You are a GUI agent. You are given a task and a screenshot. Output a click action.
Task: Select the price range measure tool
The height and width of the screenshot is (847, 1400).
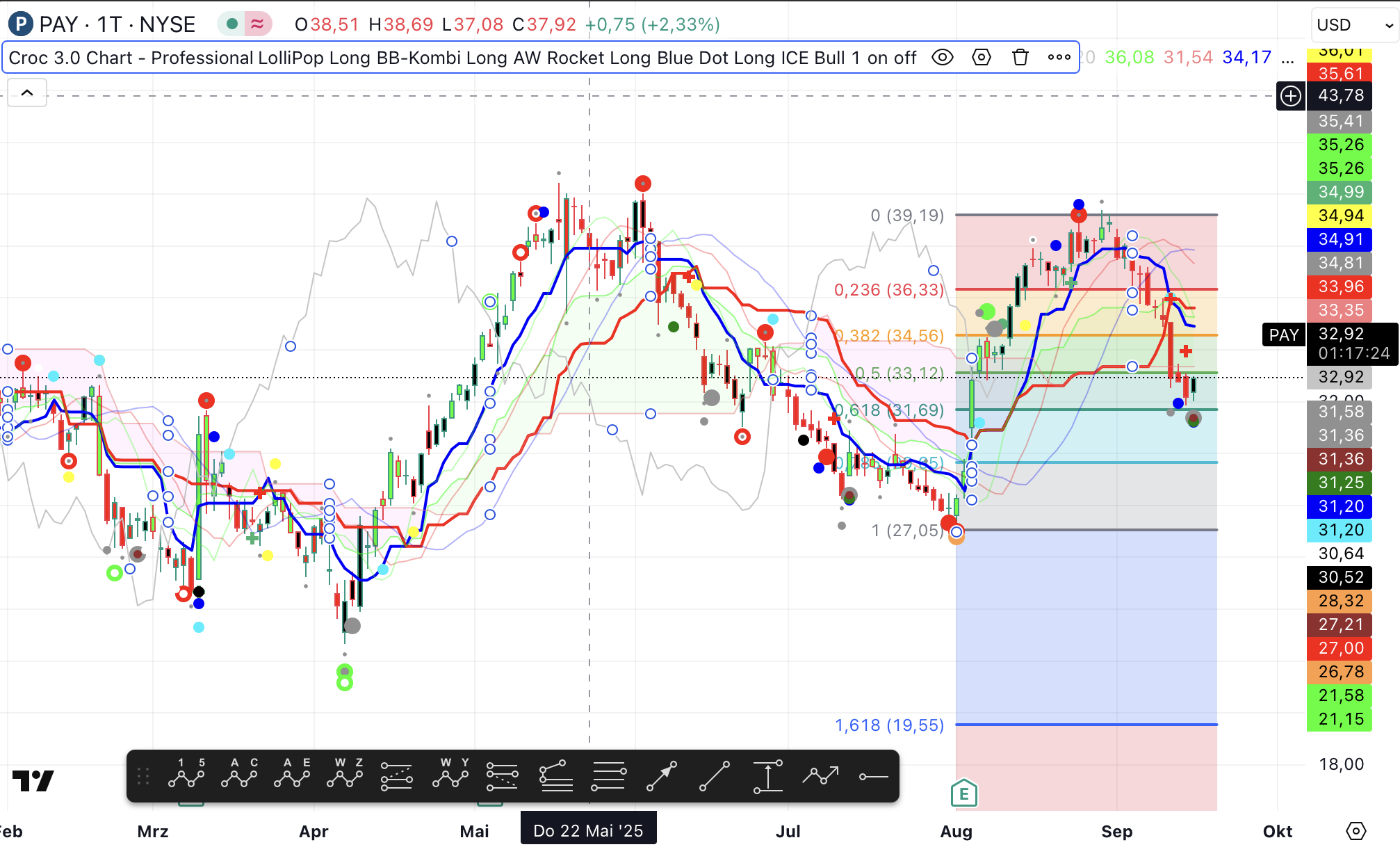767,775
